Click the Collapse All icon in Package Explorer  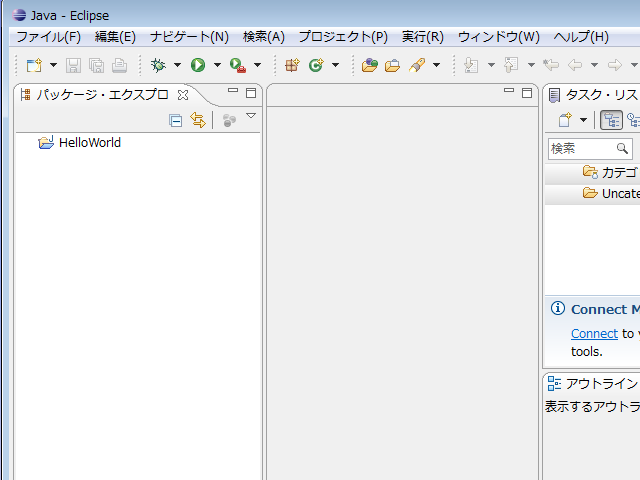(176, 120)
